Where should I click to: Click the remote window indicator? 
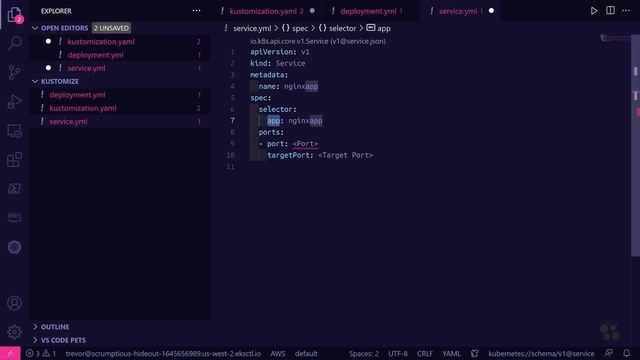[x=10, y=353]
